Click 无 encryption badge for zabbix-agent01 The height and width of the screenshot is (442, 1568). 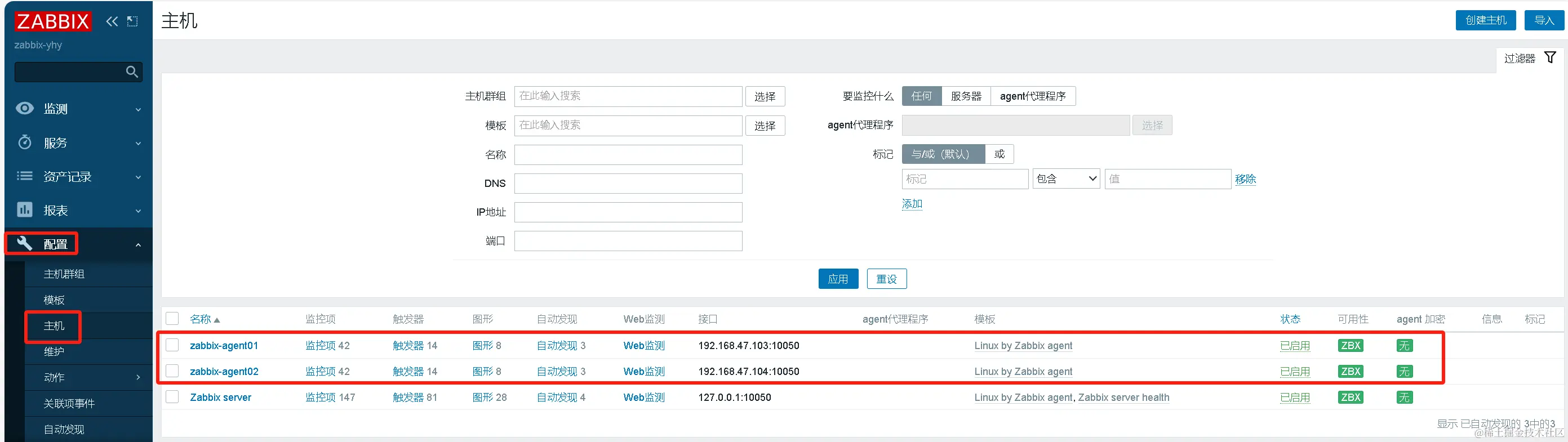click(1404, 345)
